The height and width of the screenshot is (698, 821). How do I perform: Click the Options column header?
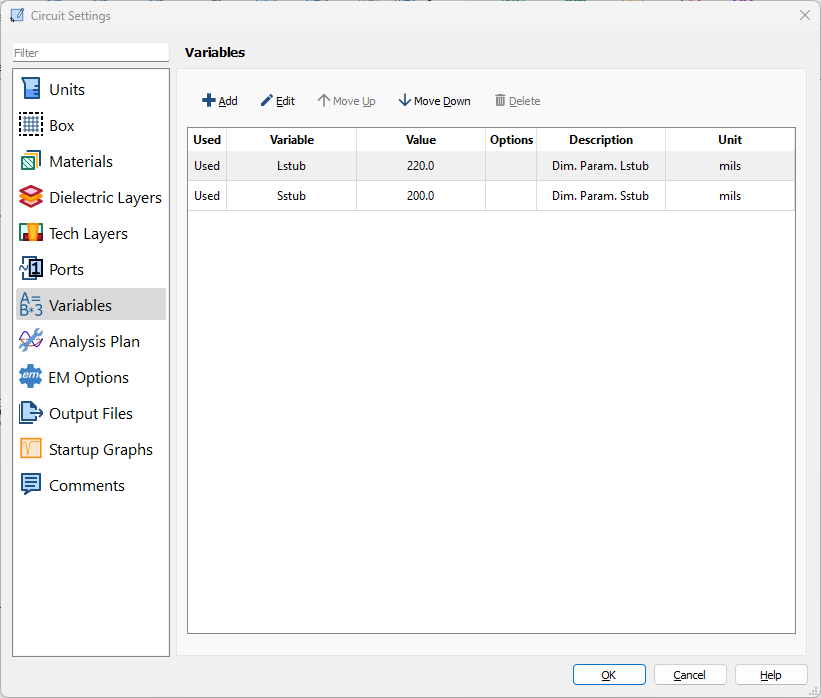click(511, 140)
